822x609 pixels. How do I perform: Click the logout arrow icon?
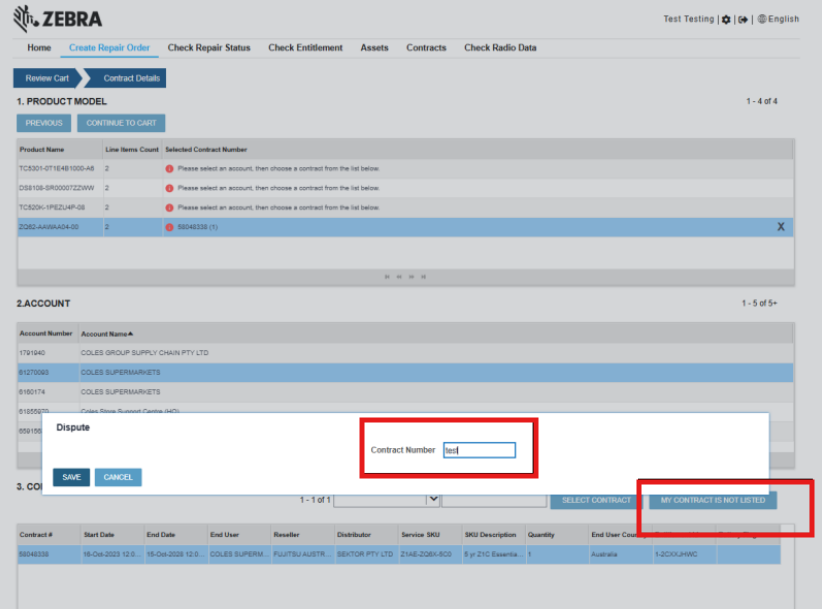[743, 19]
